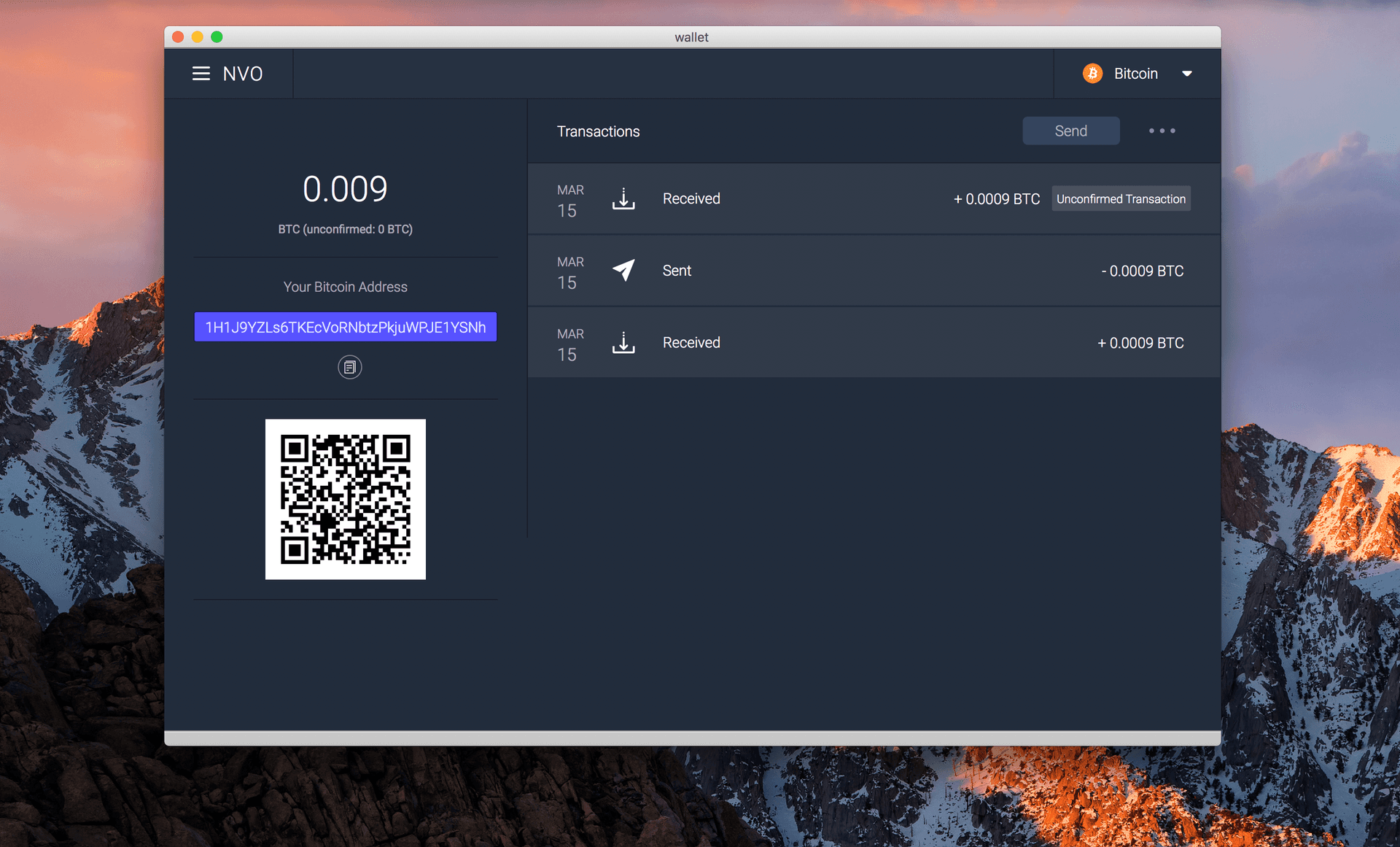The width and height of the screenshot is (1400, 847).
Task: Click the 0.009 balance value
Action: (x=346, y=189)
